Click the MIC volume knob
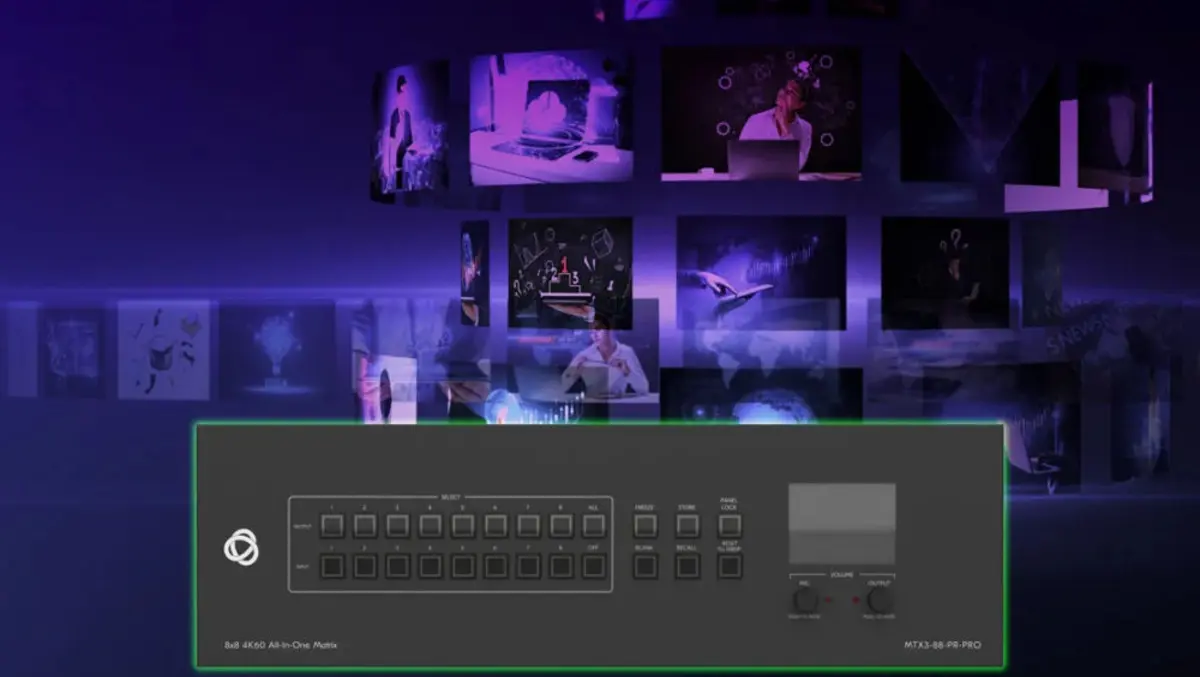The height and width of the screenshot is (677, 1200). click(x=804, y=600)
